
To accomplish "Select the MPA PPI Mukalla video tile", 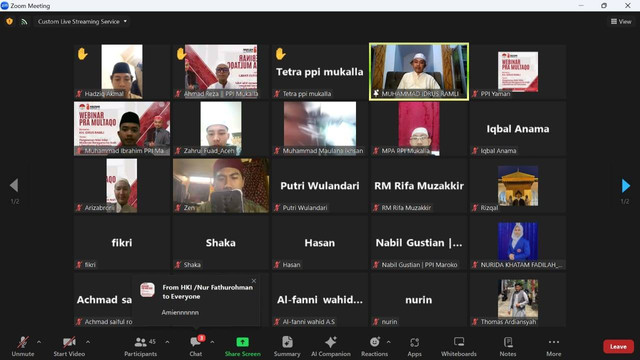I will point(419,129).
